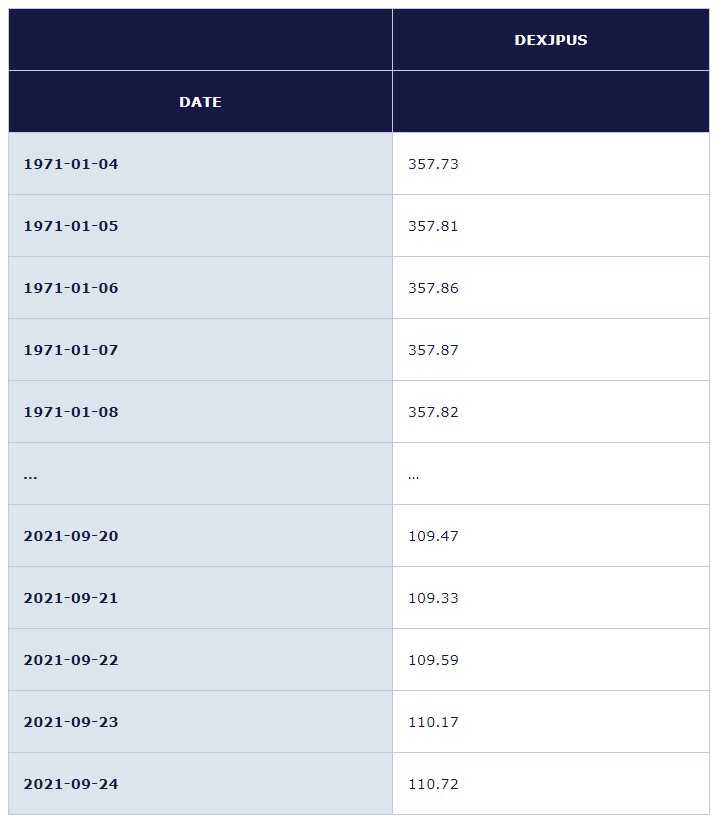The width and height of the screenshot is (722, 828).
Task: Select the cell showing 357.87
Action: pyautogui.click(x=433, y=350)
